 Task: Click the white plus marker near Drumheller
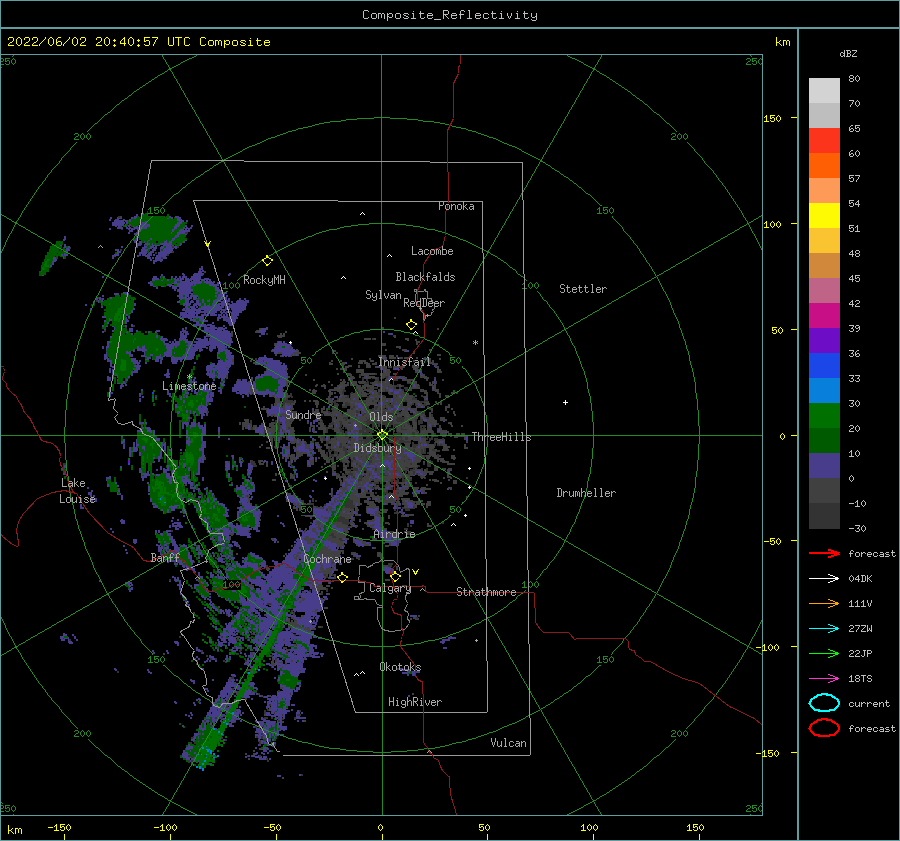[565, 402]
